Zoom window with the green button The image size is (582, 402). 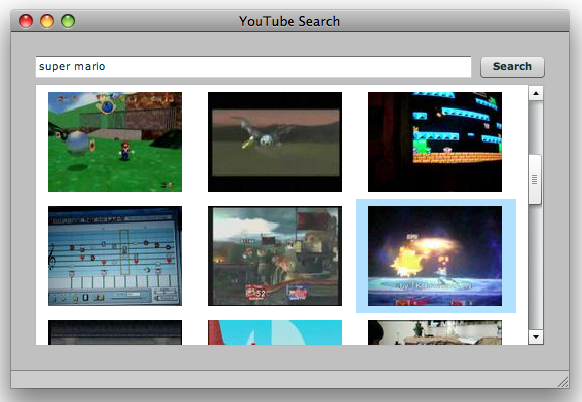tap(68, 21)
